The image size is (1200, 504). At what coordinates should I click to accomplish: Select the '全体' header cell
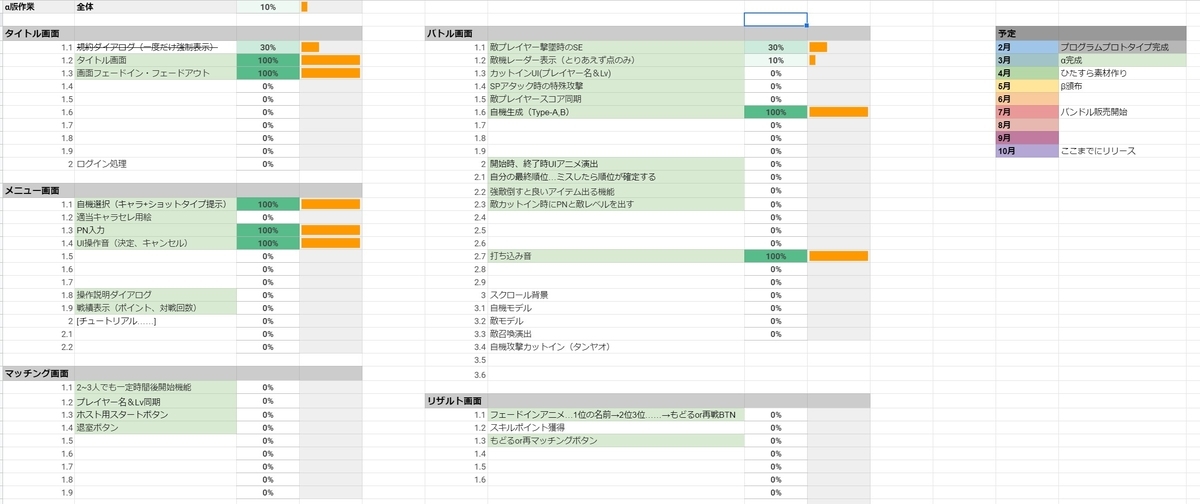coord(155,7)
